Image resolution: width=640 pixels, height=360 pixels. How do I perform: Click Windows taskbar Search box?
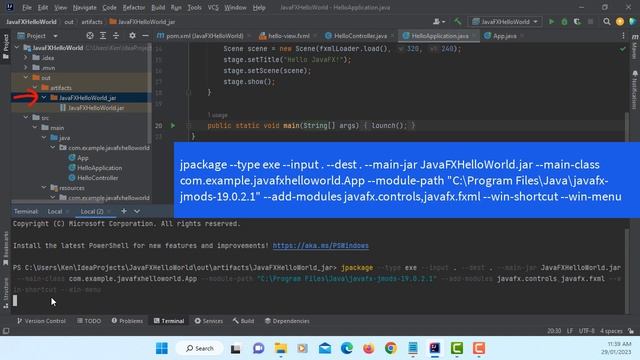(200, 348)
